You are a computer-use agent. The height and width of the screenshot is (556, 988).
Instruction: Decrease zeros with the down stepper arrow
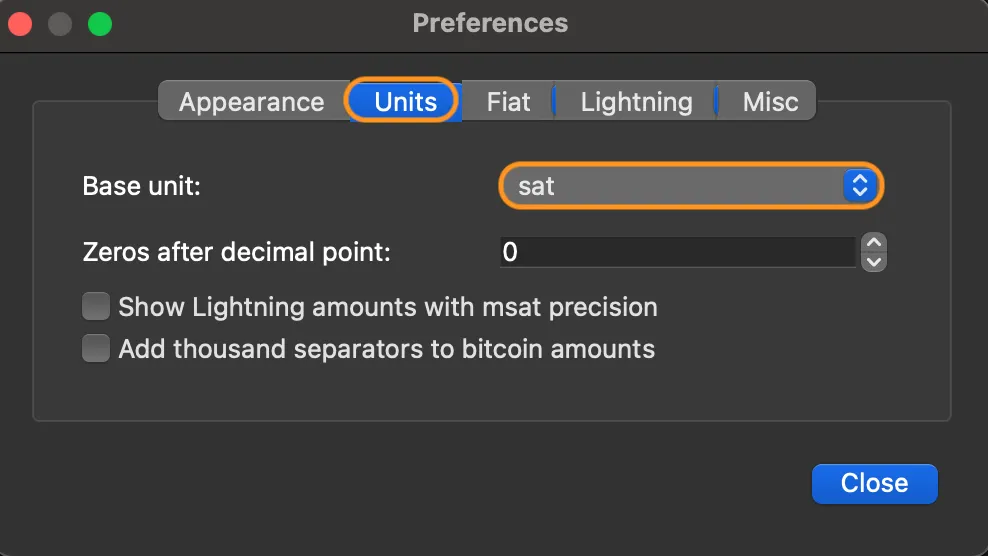(874, 262)
